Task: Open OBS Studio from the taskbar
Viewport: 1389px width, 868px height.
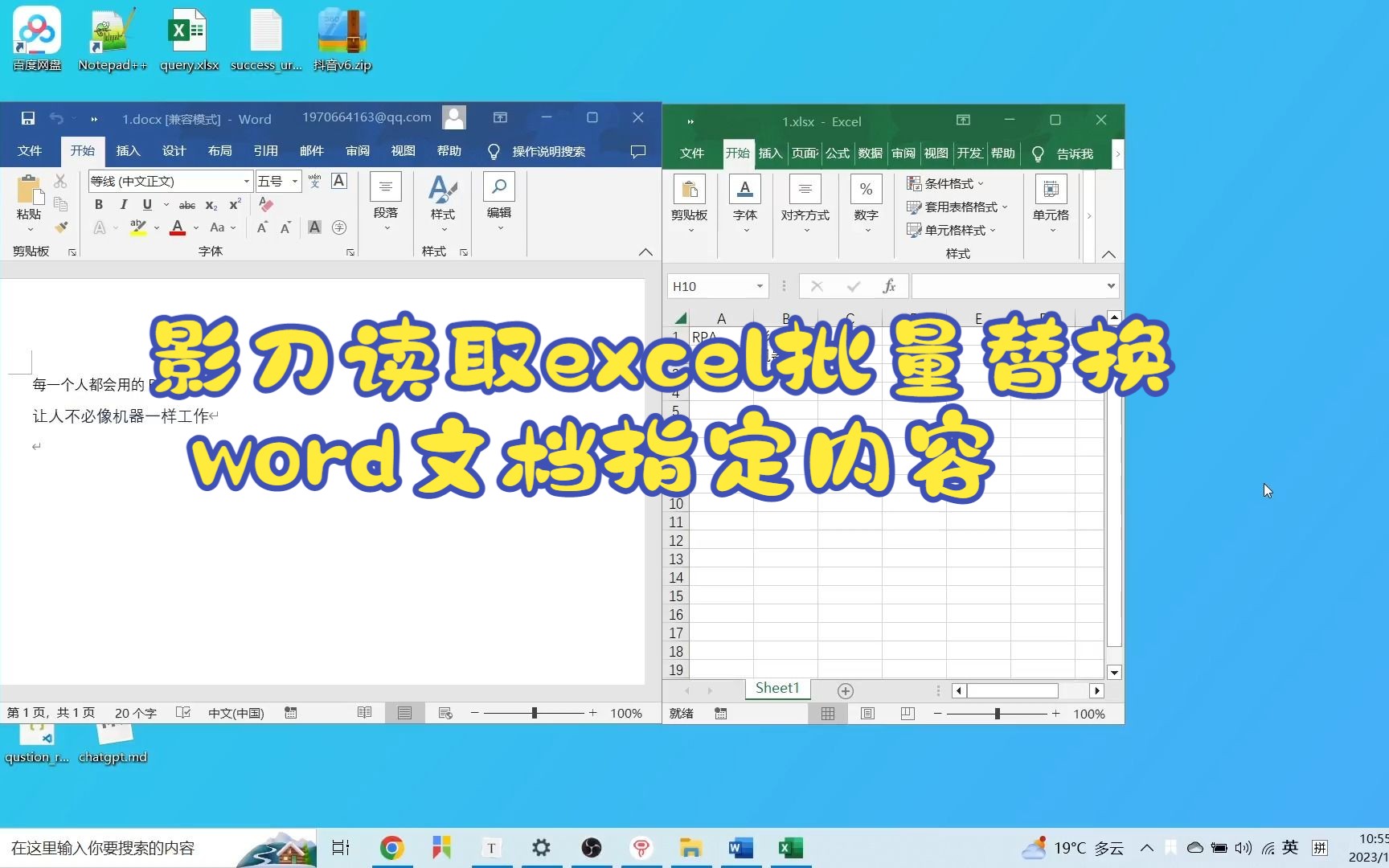Action: (x=592, y=848)
